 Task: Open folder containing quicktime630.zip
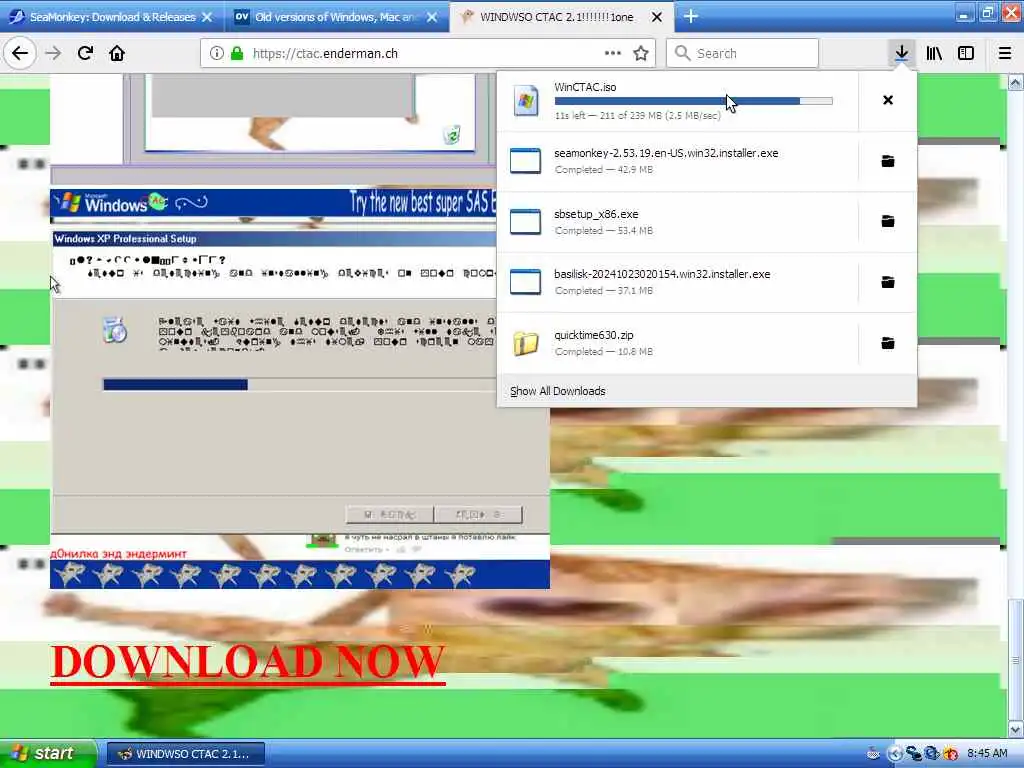click(888, 343)
